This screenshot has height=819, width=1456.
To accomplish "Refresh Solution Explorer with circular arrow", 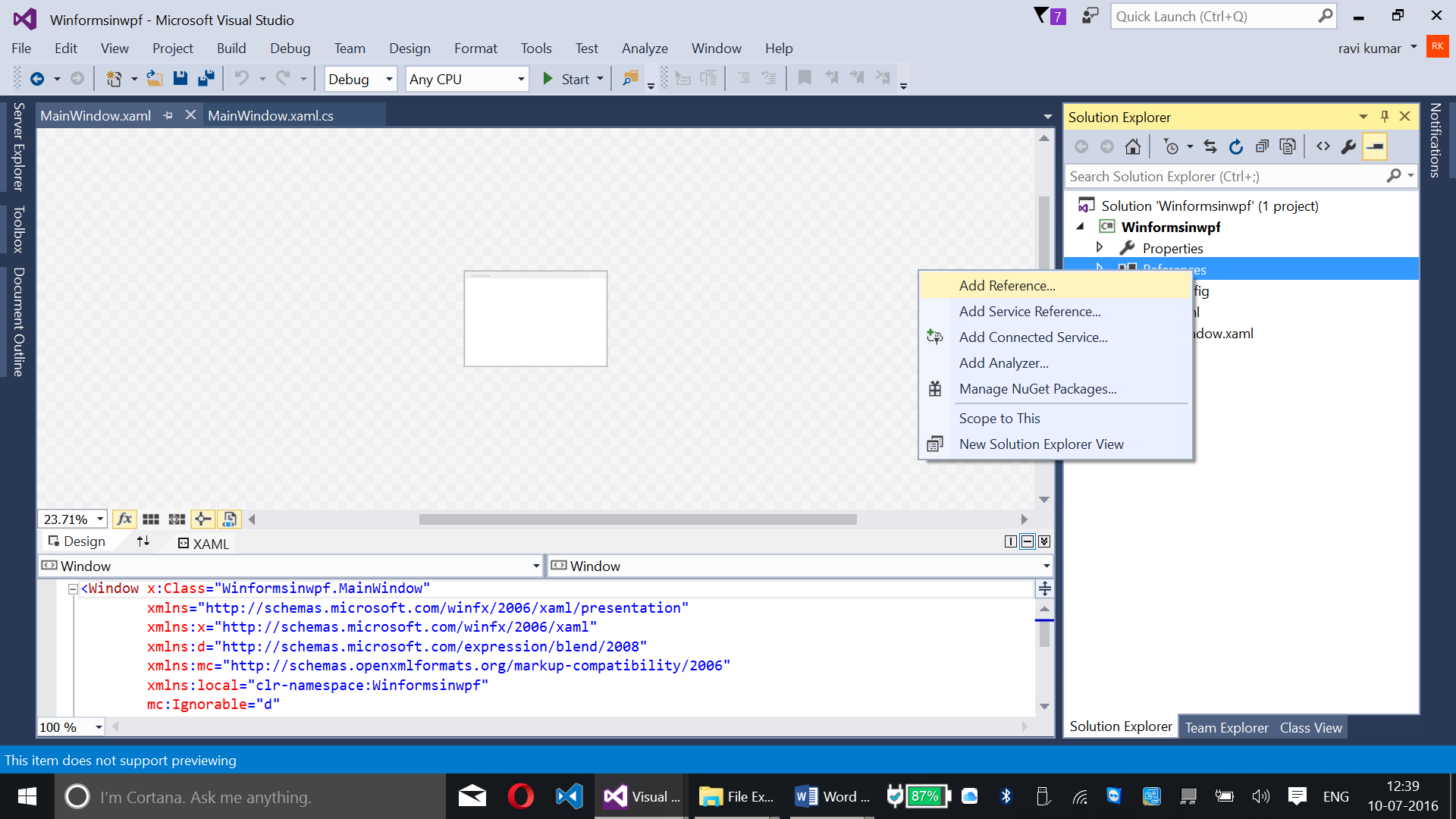I will coord(1236,146).
